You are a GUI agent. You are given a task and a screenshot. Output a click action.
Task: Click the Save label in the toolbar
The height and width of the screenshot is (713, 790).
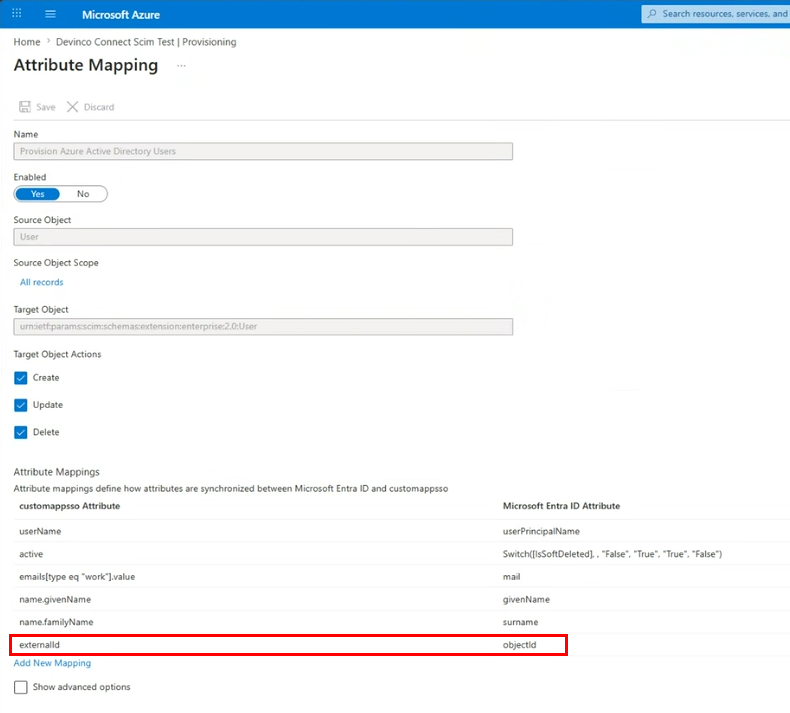(x=46, y=107)
